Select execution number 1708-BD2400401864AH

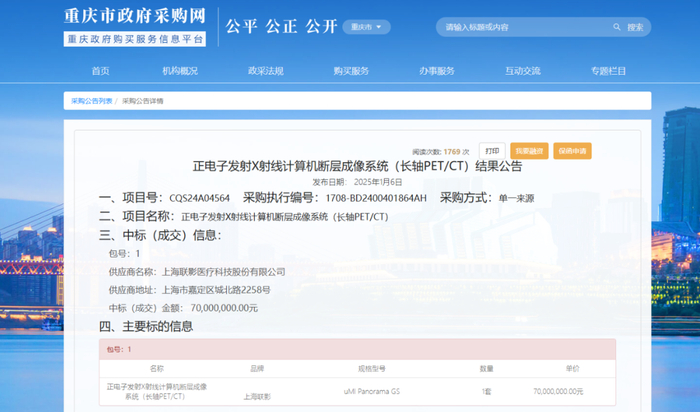[376, 198]
